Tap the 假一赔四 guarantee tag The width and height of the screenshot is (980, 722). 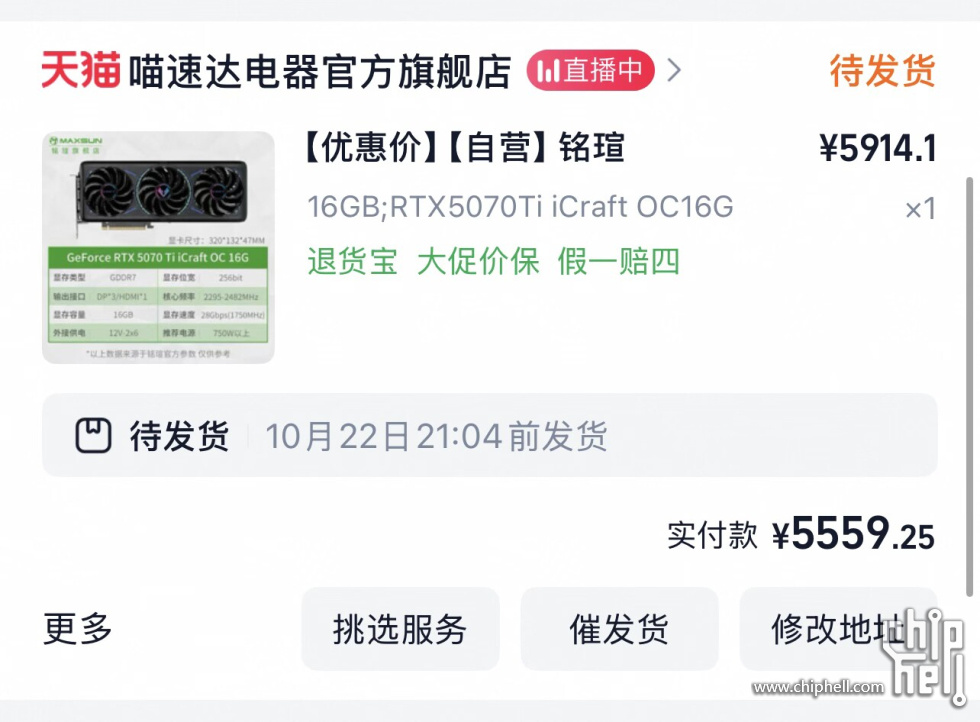(x=618, y=262)
